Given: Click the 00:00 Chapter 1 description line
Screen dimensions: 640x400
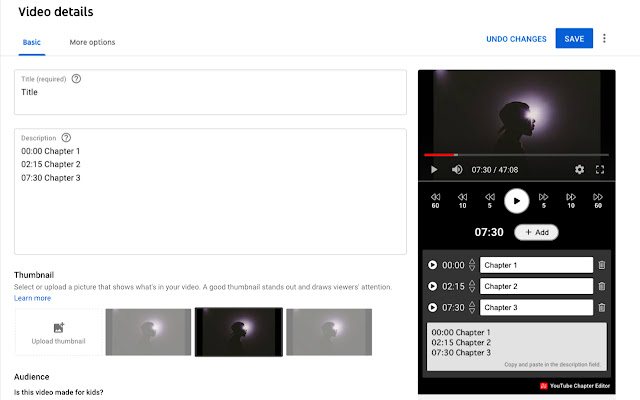Looking at the screenshot, I should 51,151.
